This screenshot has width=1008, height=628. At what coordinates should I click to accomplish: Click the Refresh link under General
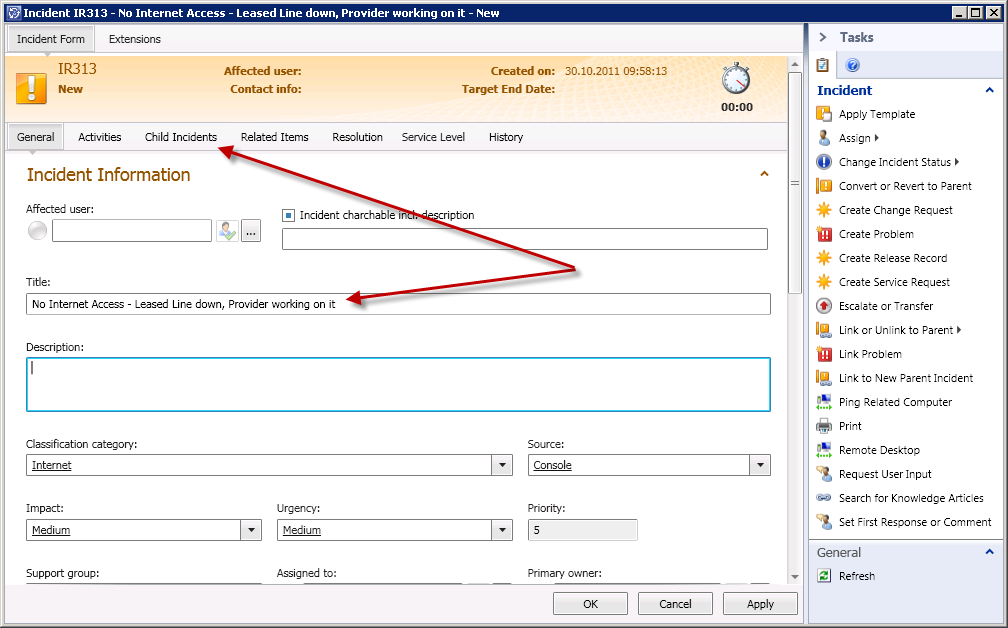857,576
